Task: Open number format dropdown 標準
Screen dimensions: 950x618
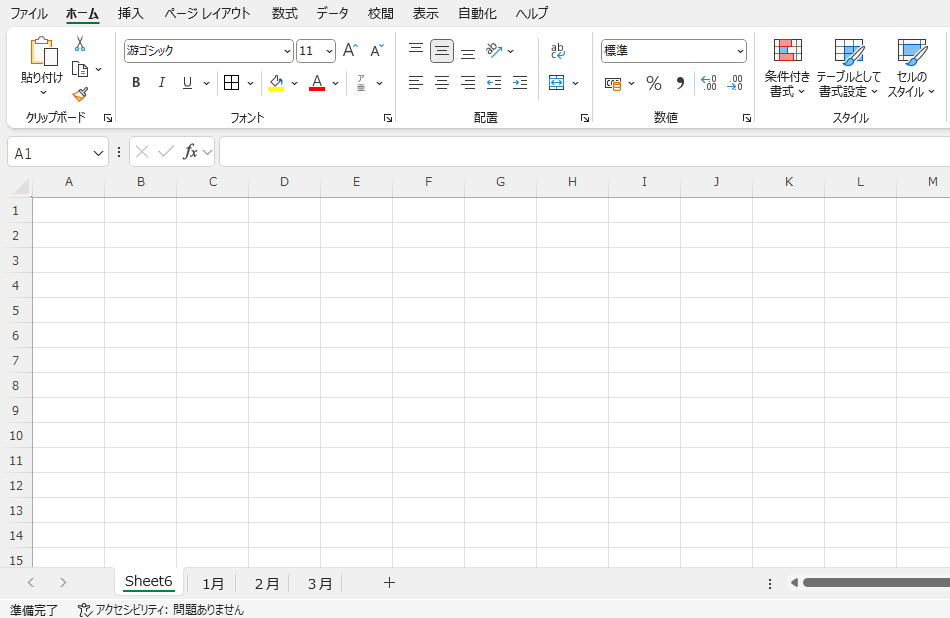Action: pos(740,52)
